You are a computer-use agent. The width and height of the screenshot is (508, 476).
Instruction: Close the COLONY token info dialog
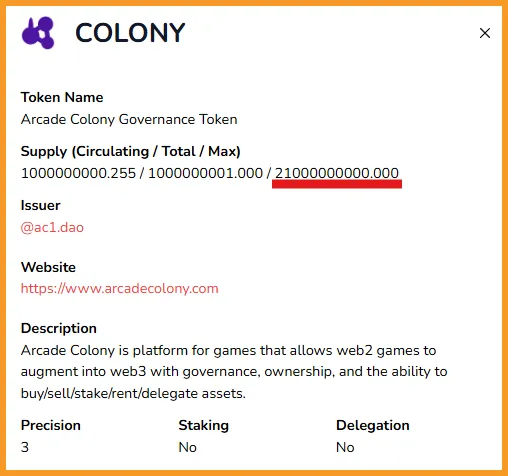point(485,33)
